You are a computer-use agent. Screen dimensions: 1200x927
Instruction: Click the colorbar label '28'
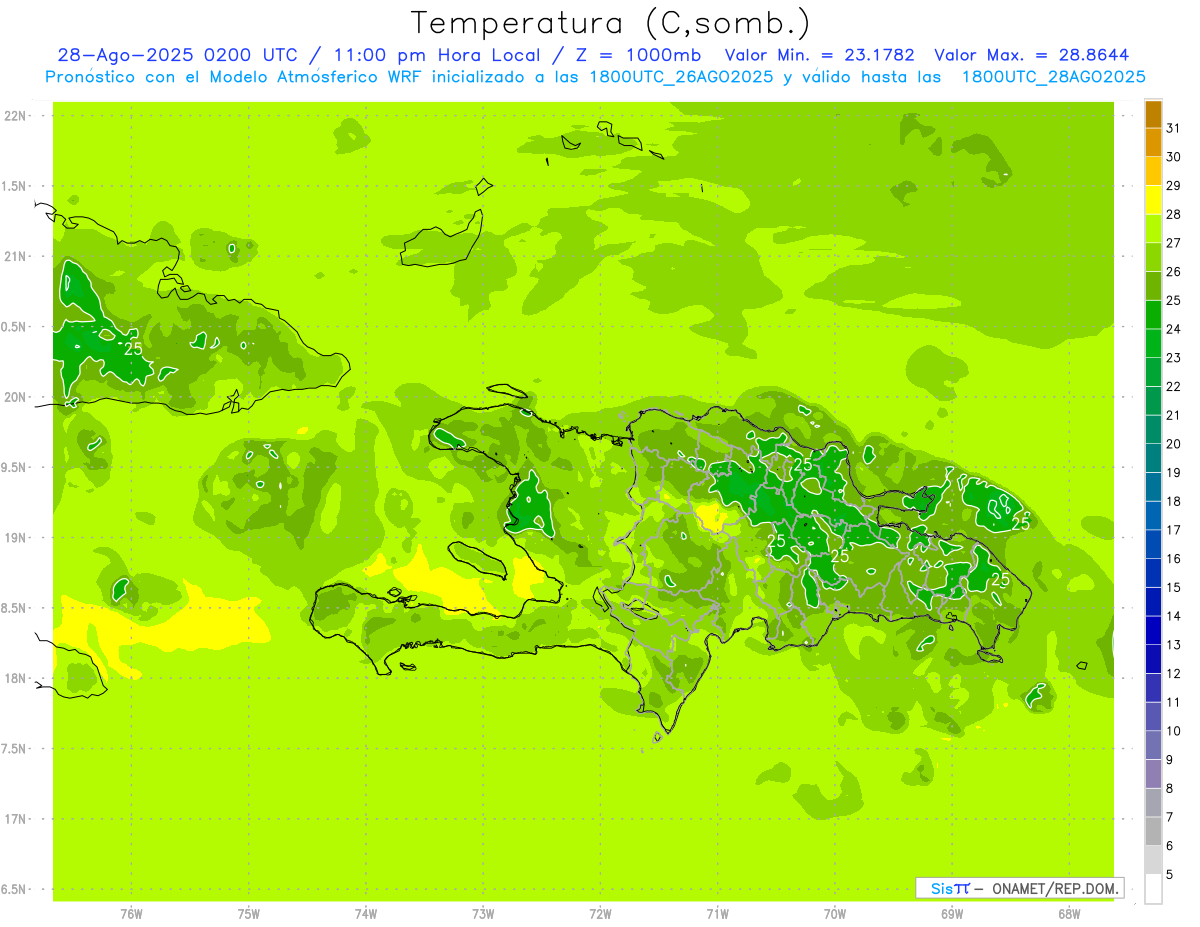[1174, 214]
